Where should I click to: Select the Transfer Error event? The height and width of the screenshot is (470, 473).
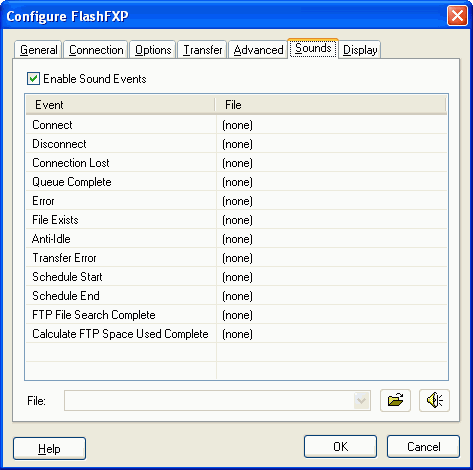point(236,258)
